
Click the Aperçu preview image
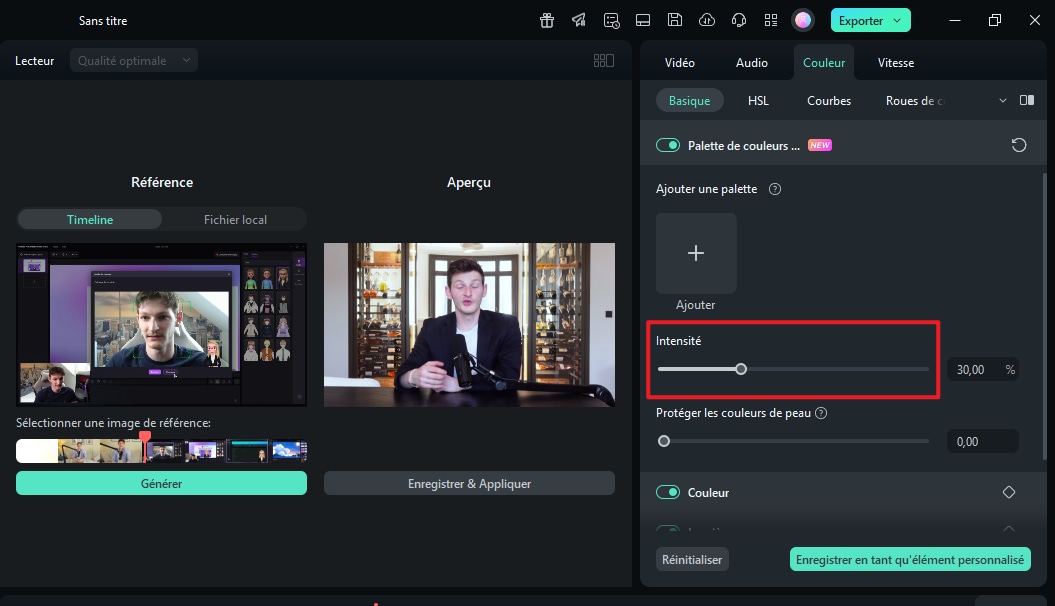pos(469,324)
